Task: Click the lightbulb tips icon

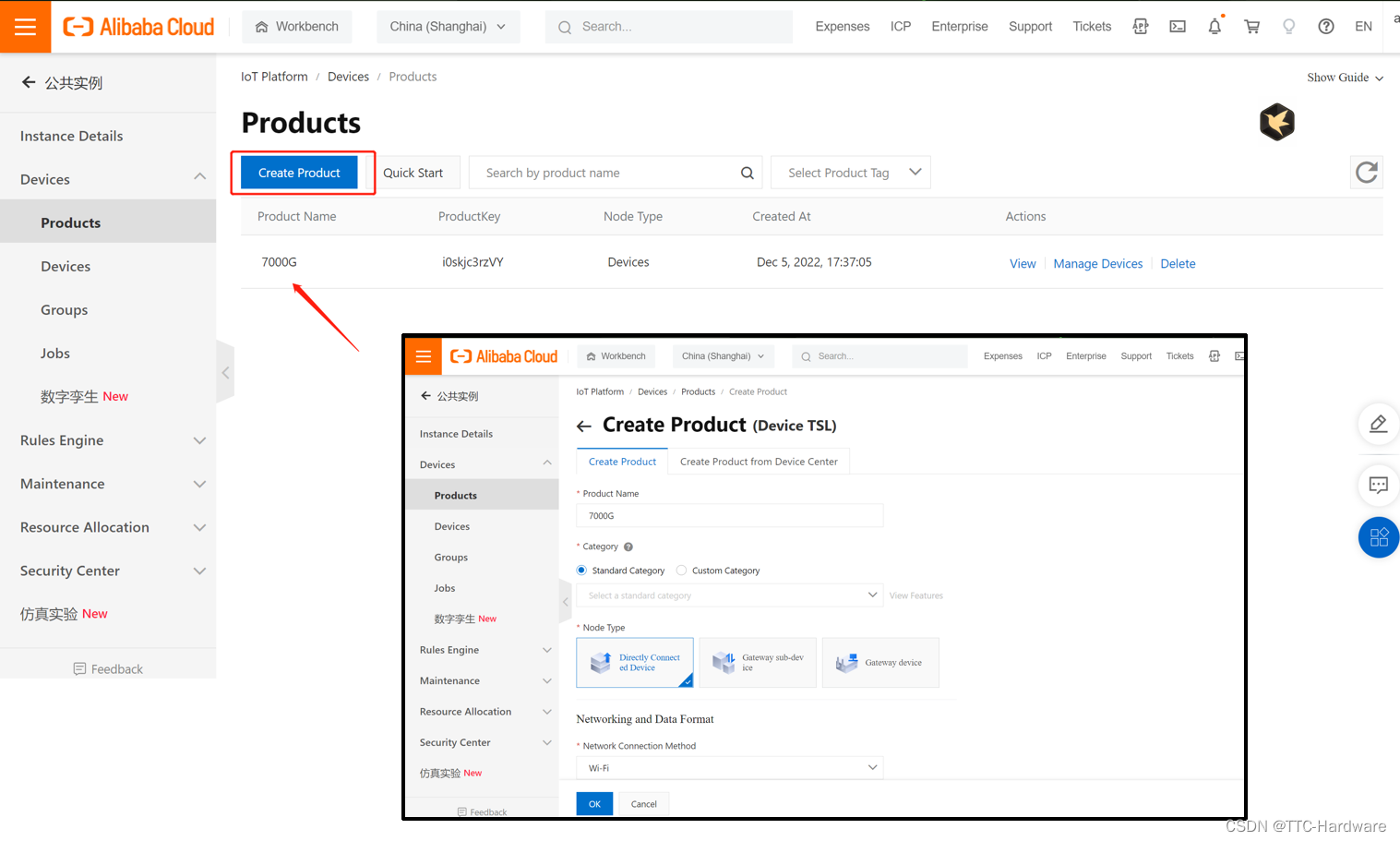Action: [x=1289, y=27]
